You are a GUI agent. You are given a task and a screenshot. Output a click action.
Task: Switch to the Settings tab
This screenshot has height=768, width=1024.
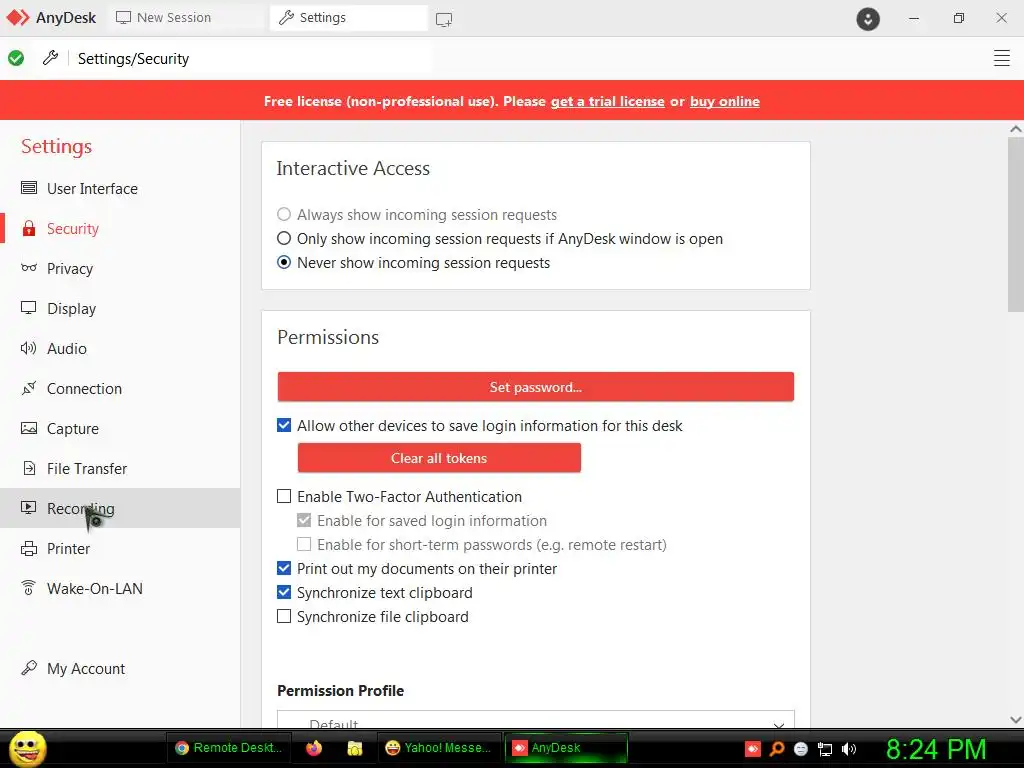click(x=348, y=18)
